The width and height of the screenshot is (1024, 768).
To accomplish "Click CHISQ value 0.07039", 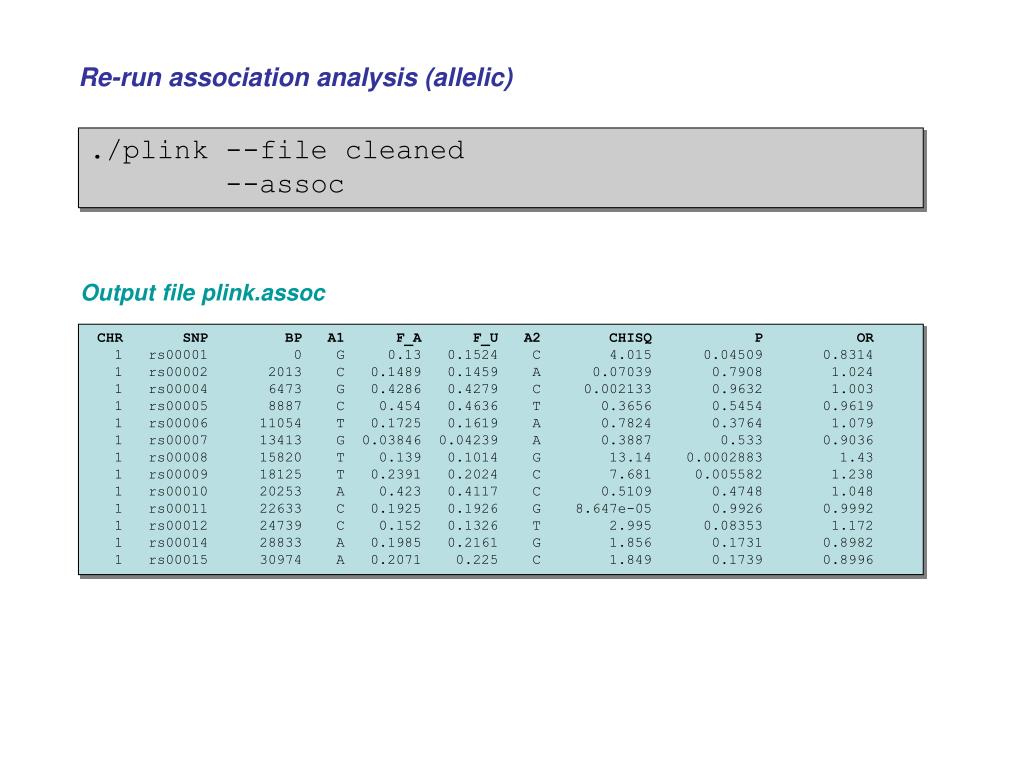I will 622,372.
